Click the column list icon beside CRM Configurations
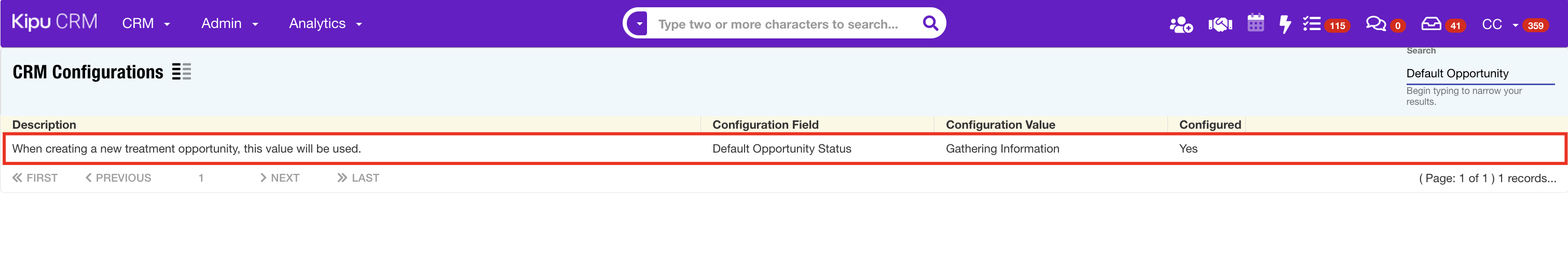 pos(182,72)
